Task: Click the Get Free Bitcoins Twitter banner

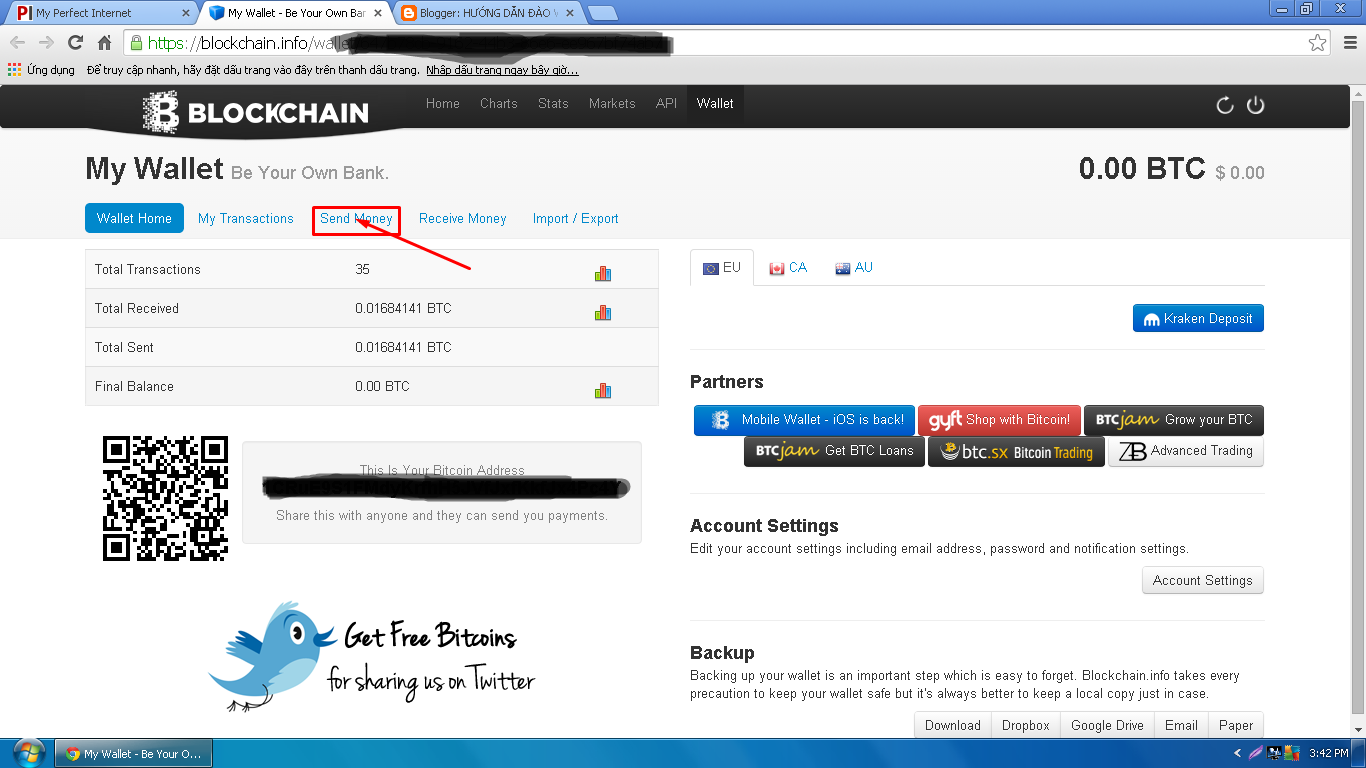Action: pos(371,655)
